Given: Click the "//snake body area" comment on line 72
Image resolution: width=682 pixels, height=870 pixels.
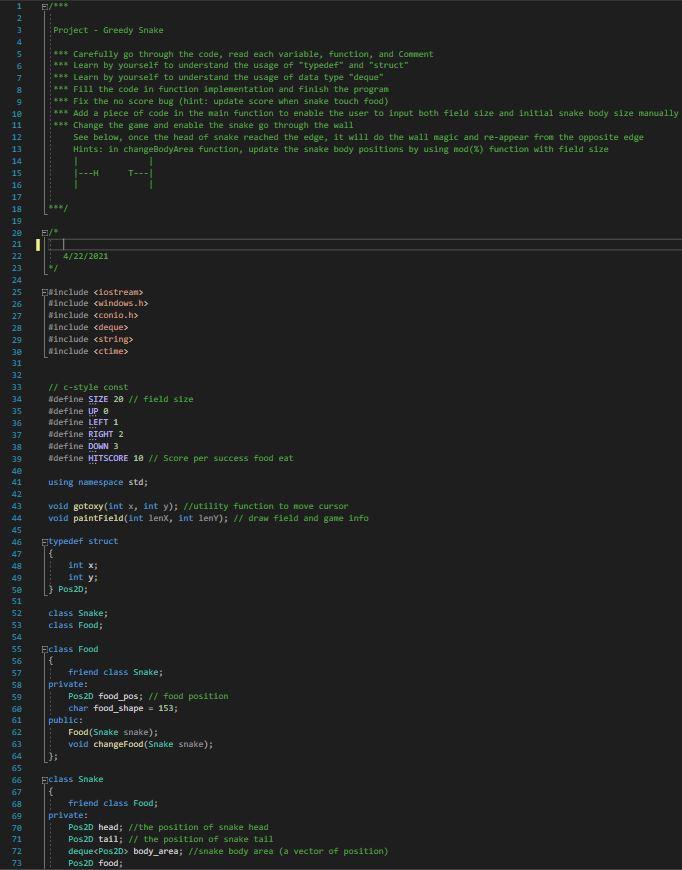Looking at the screenshot, I should coord(289,851).
